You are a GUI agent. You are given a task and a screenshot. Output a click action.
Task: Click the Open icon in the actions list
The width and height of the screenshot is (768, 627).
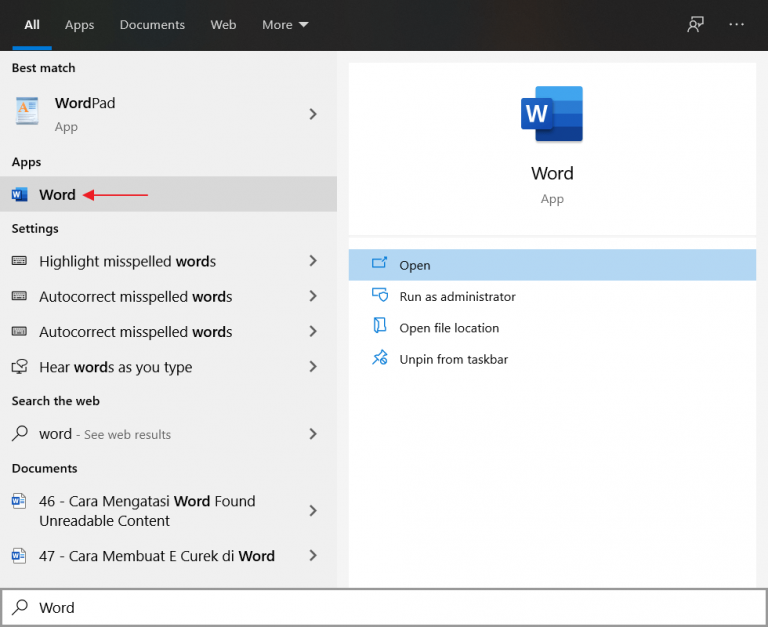point(380,264)
